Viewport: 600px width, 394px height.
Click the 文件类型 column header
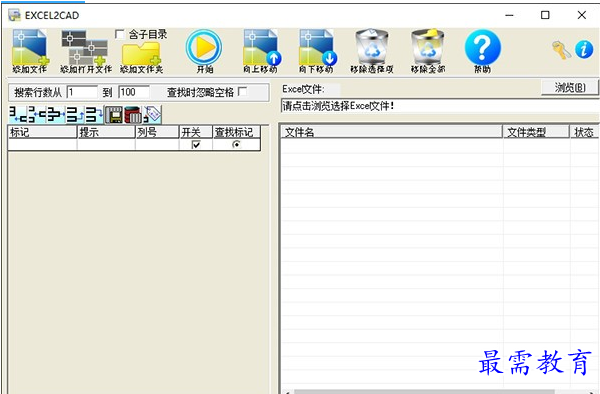click(536, 132)
